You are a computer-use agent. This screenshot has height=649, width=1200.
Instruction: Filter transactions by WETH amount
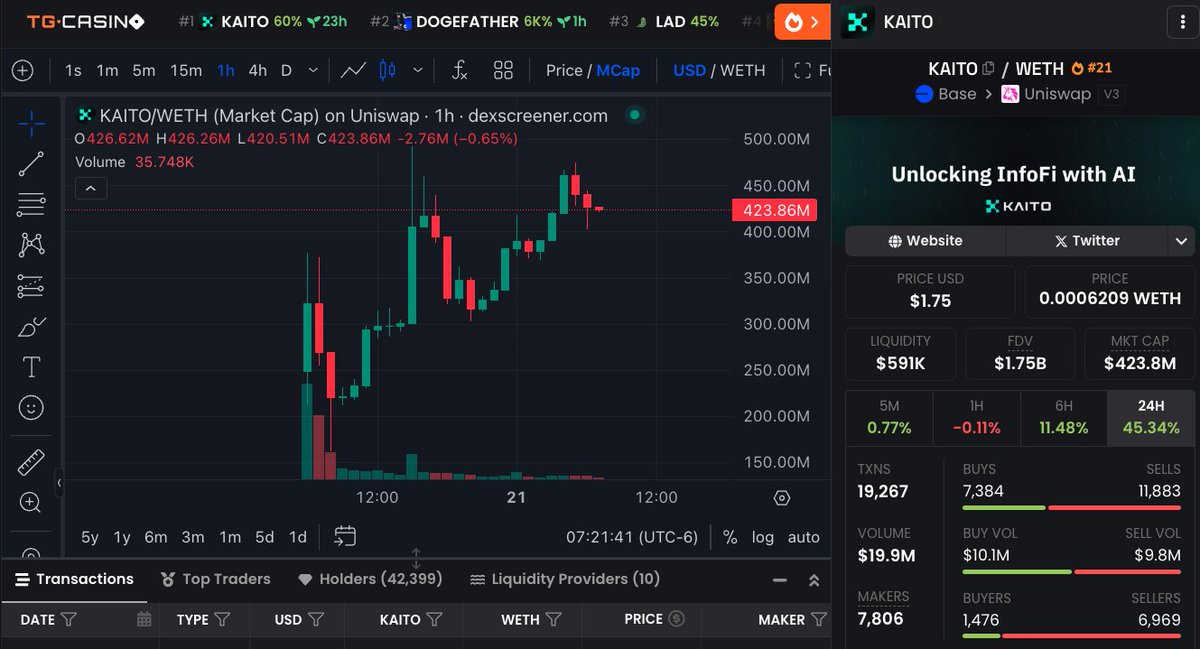(x=553, y=619)
